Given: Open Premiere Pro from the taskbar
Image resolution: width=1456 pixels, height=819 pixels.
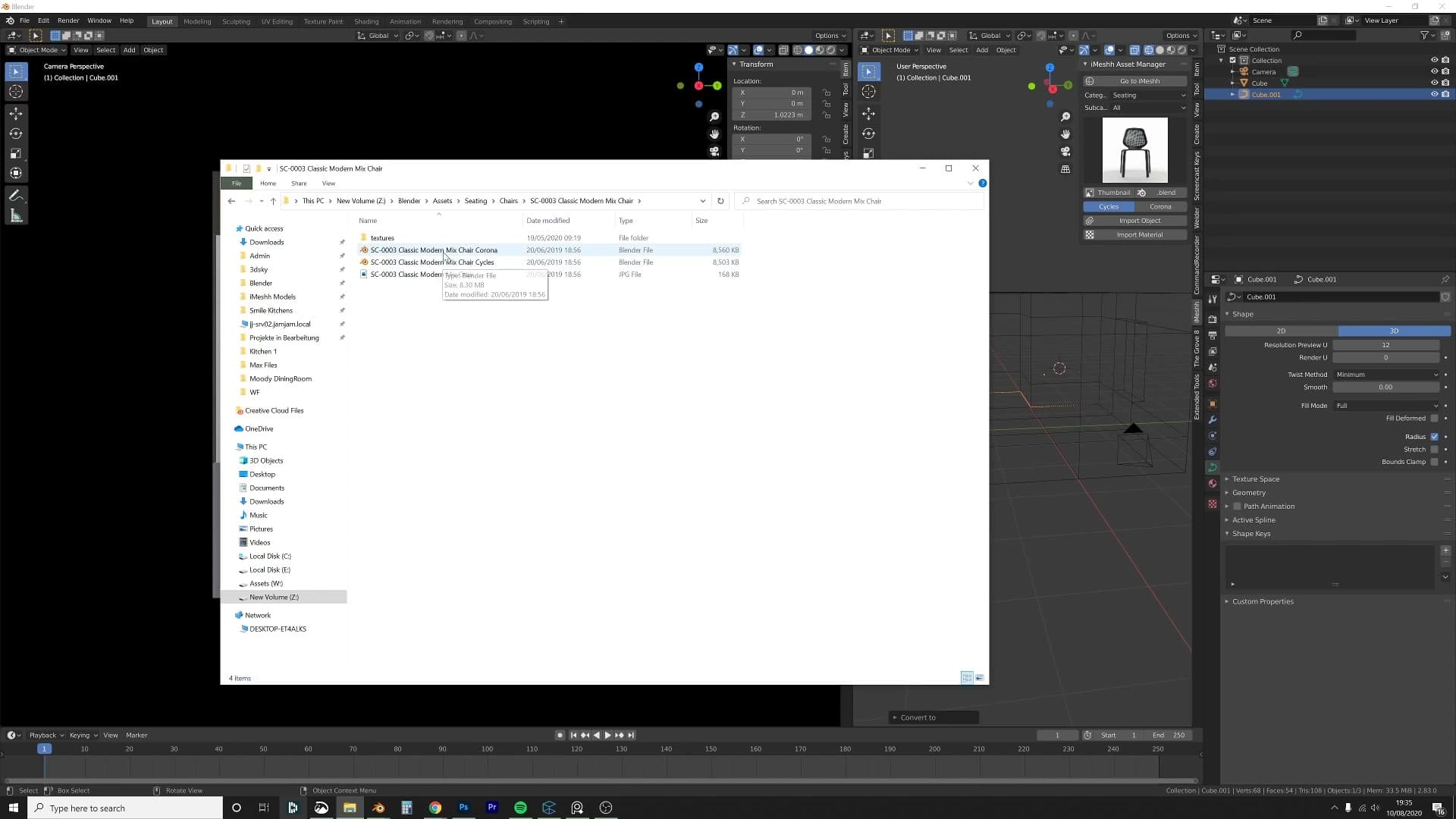Looking at the screenshot, I should tap(492, 808).
